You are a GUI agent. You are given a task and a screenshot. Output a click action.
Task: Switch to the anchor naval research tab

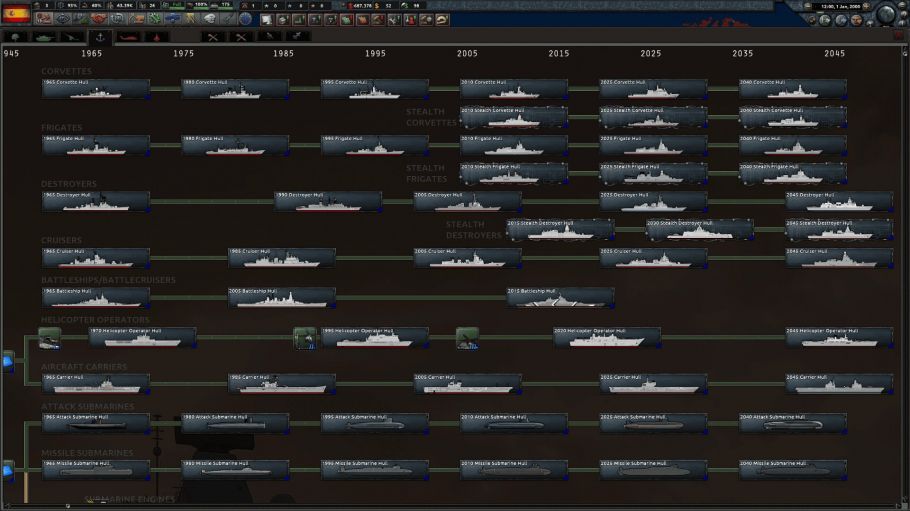(x=100, y=37)
